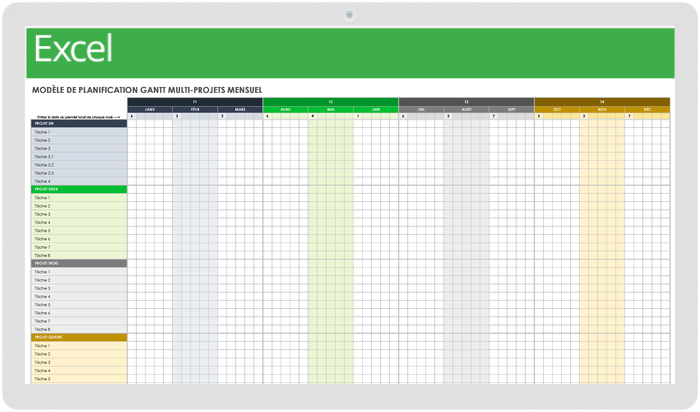Select first-Monday date cell under AOÛT
Viewport: 700px width, 412px height.
coord(449,116)
